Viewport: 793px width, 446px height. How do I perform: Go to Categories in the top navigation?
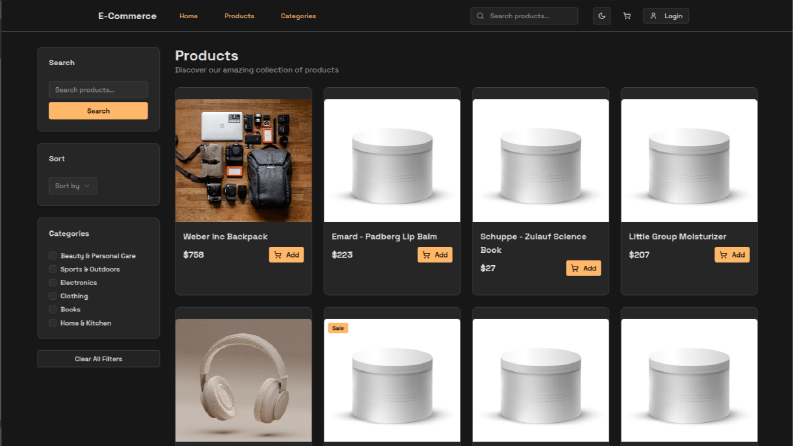298,16
